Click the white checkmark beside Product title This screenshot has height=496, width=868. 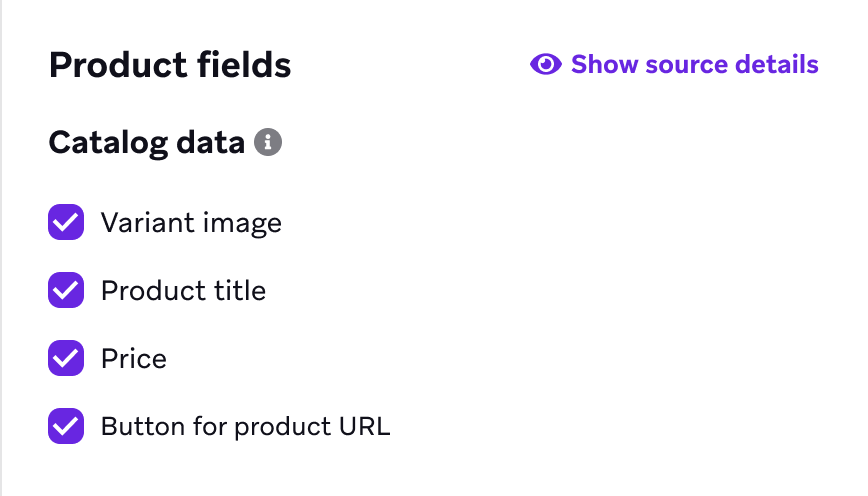pyautogui.click(x=66, y=291)
